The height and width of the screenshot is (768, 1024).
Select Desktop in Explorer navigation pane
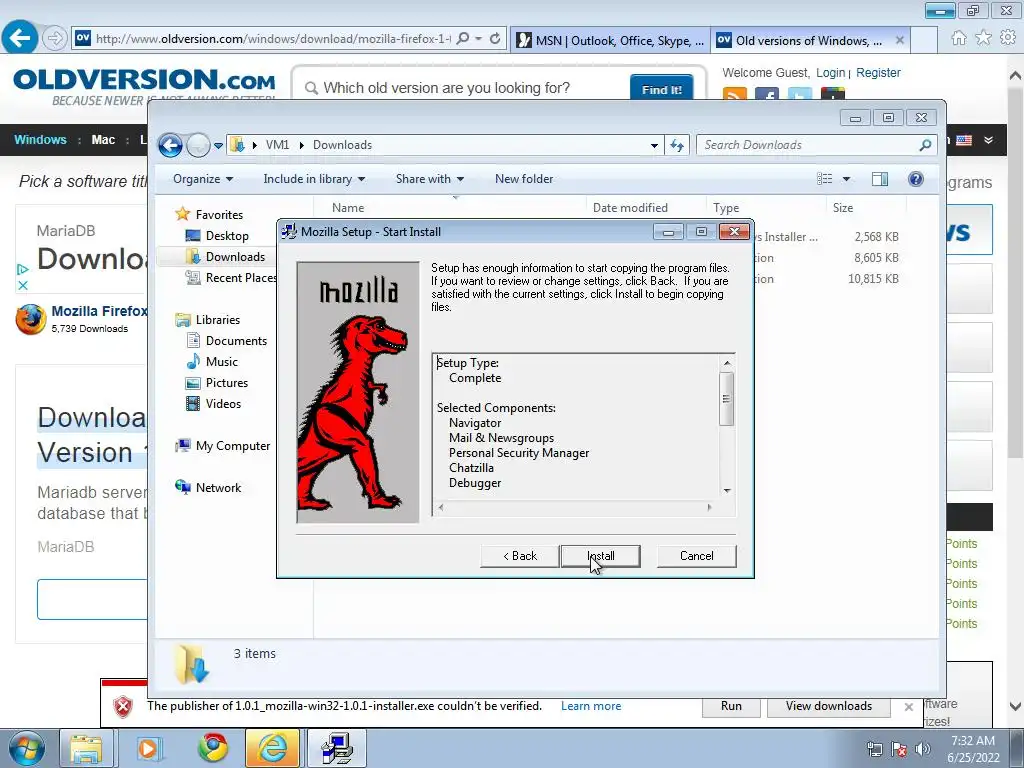click(227, 236)
